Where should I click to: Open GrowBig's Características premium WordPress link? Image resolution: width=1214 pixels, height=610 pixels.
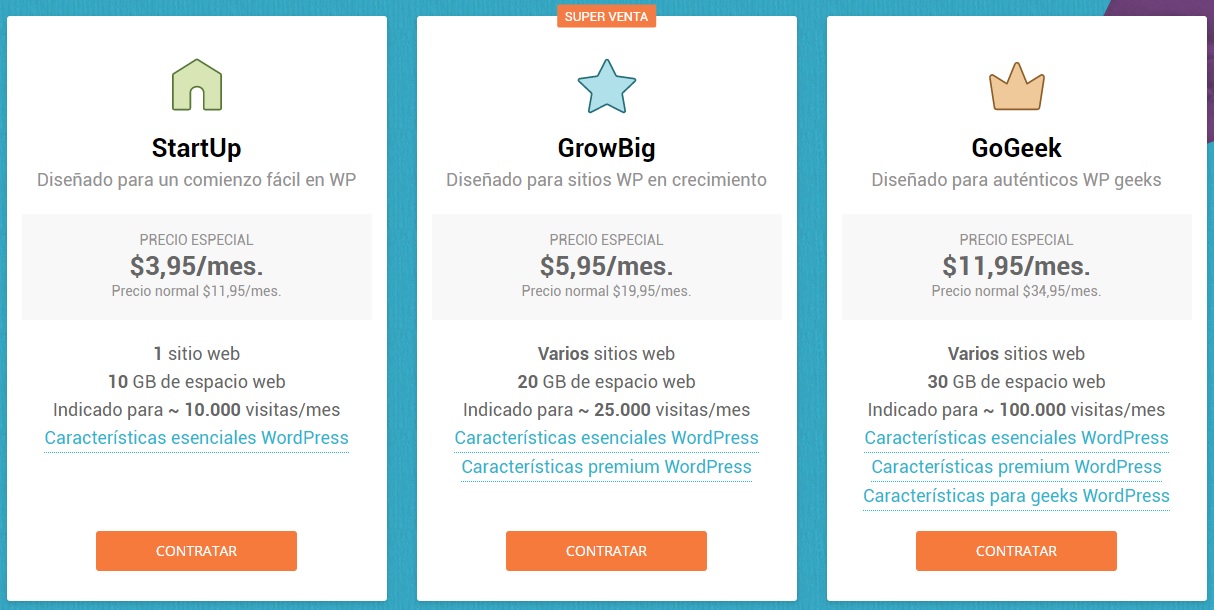pyautogui.click(x=606, y=467)
